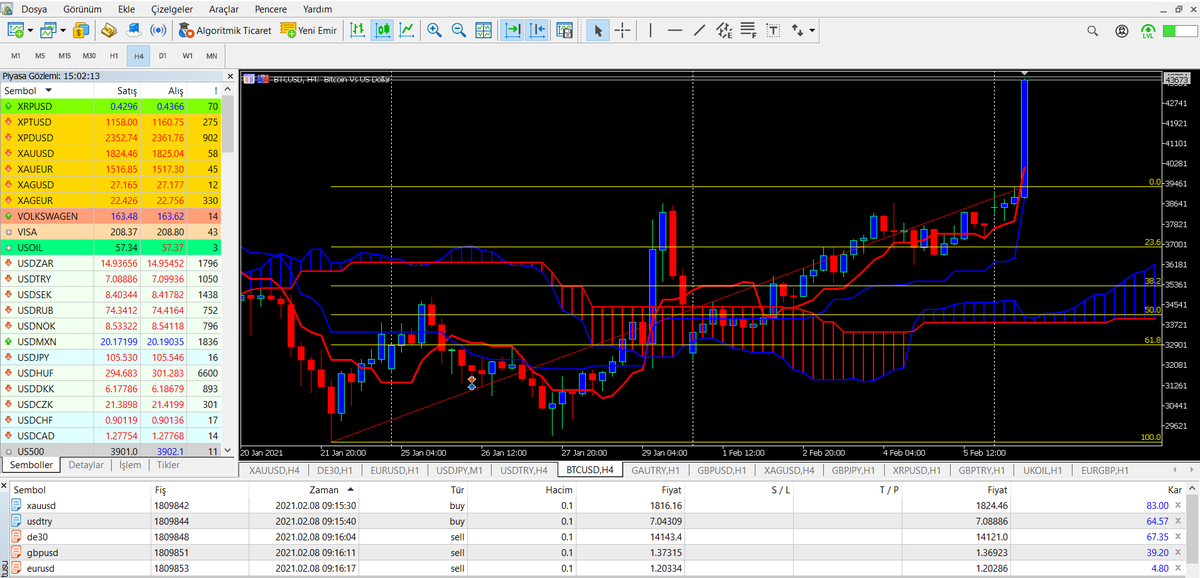Toggle chart shift from right edge
Viewport: 1200px width, 578px height.
coord(537,30)
